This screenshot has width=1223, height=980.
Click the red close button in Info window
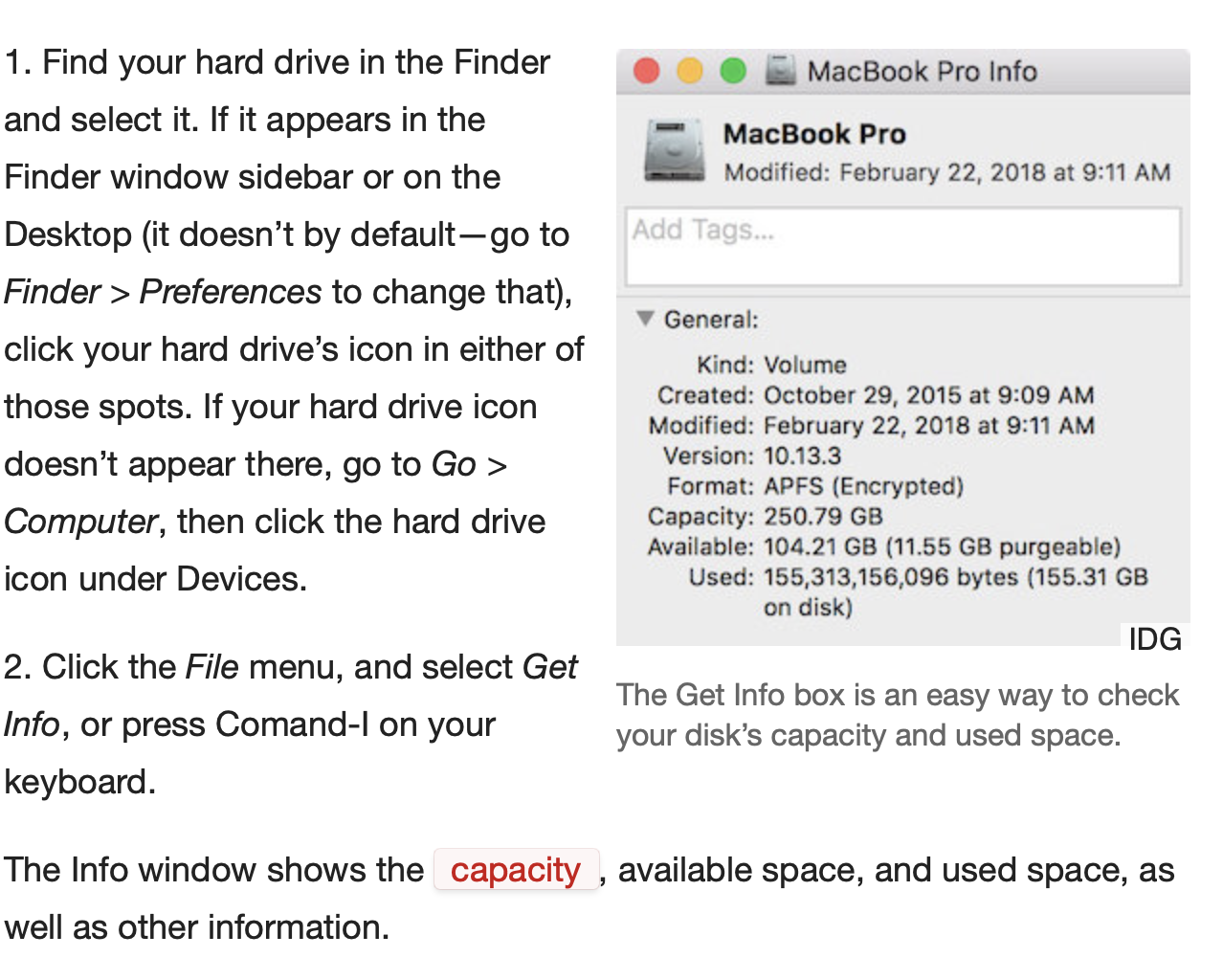point(648,71)
